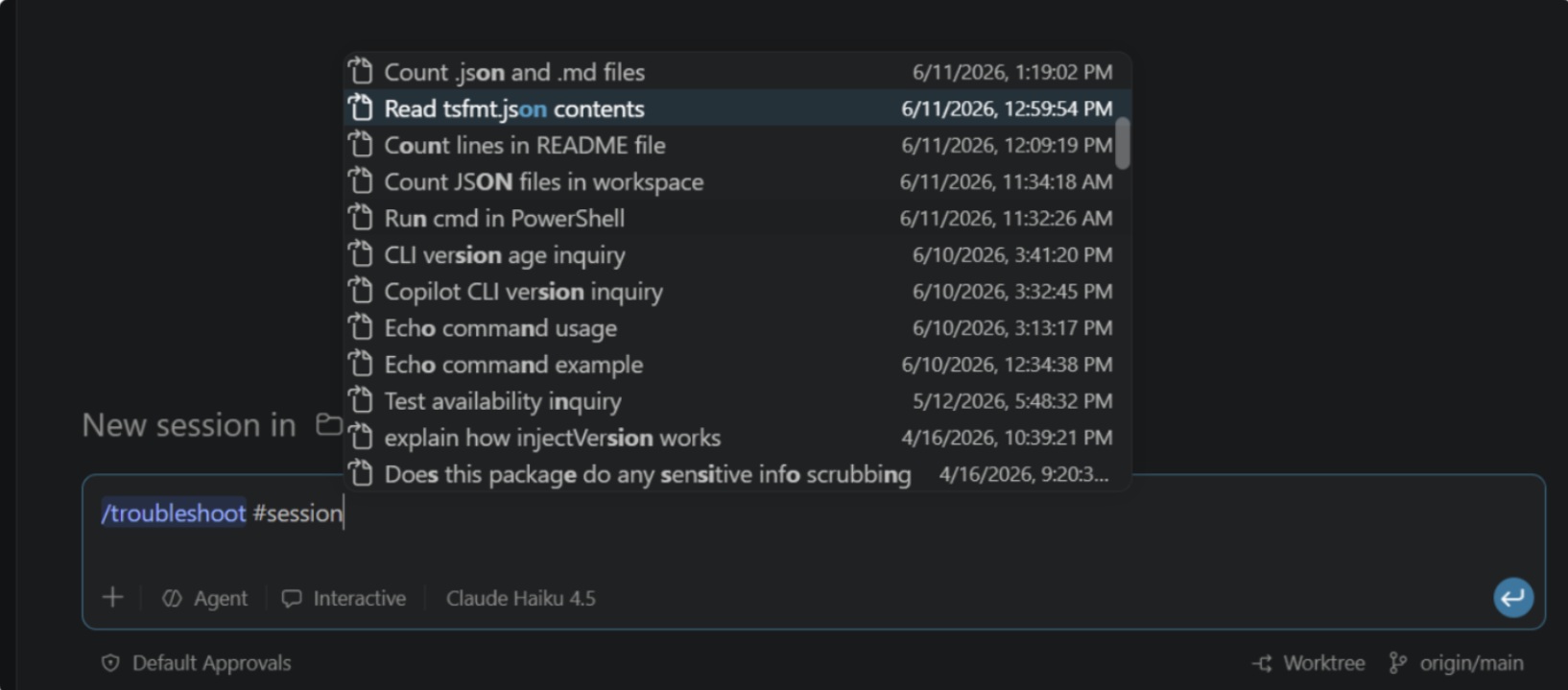This screenshot has width=1568, height=690.
Task: Select 'explain how injectVersion works' session
Action: point(737,437)
